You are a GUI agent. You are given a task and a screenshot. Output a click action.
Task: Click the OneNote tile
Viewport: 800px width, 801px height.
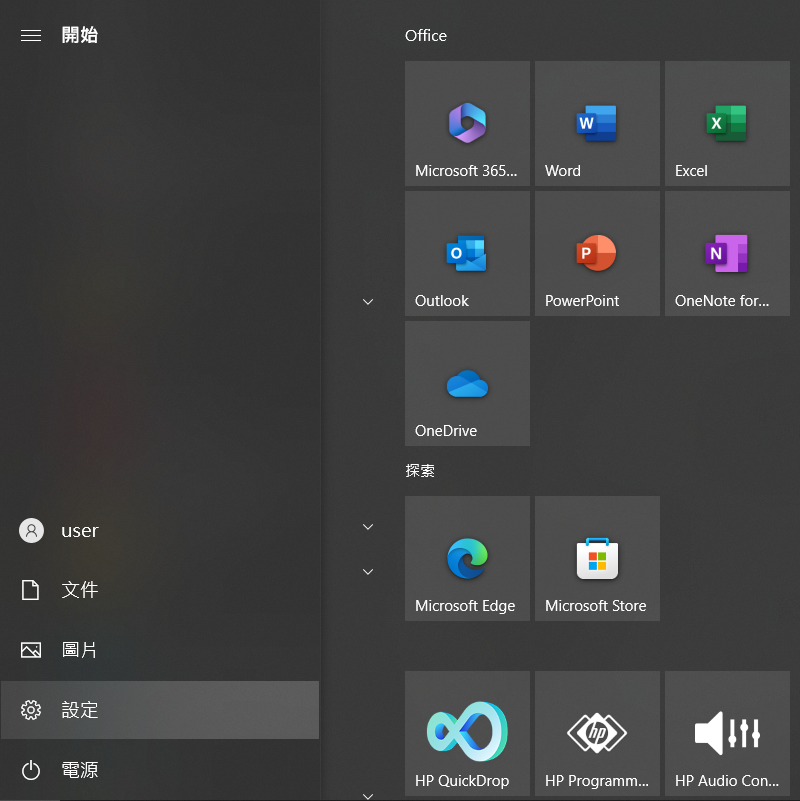727,253
